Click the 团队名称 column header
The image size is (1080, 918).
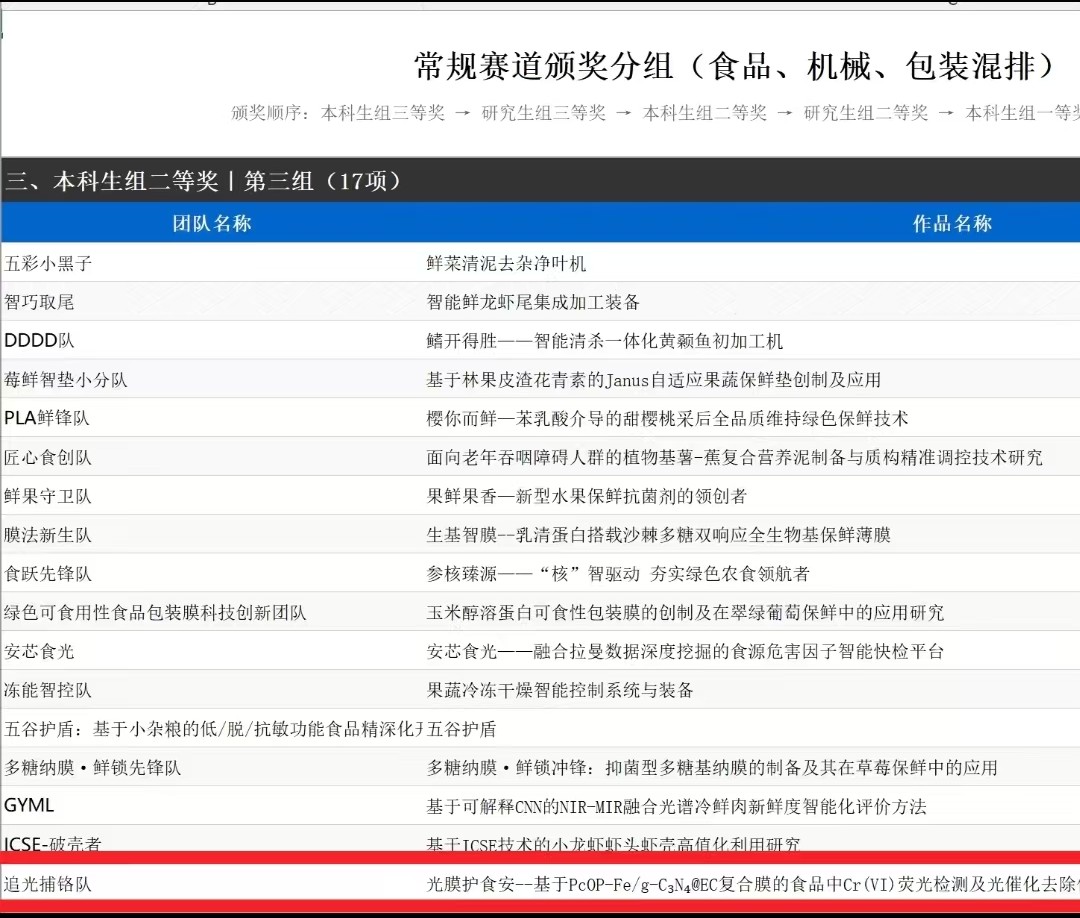tap(212, 223)
